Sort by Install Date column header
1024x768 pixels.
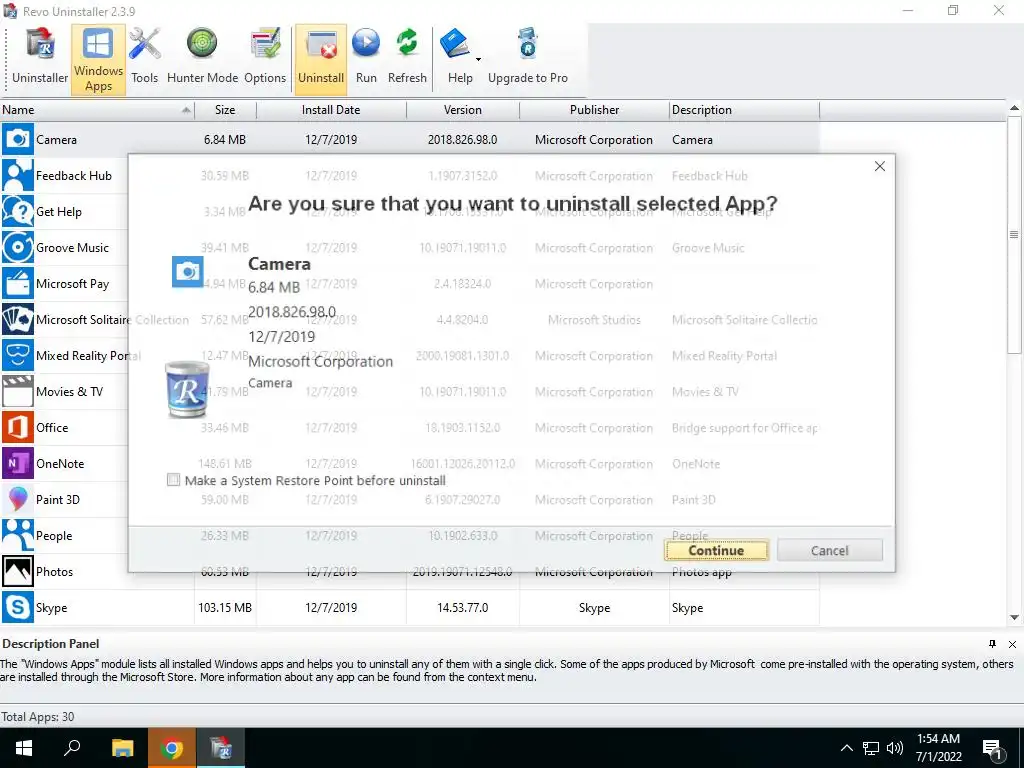[x=331, y=110]
